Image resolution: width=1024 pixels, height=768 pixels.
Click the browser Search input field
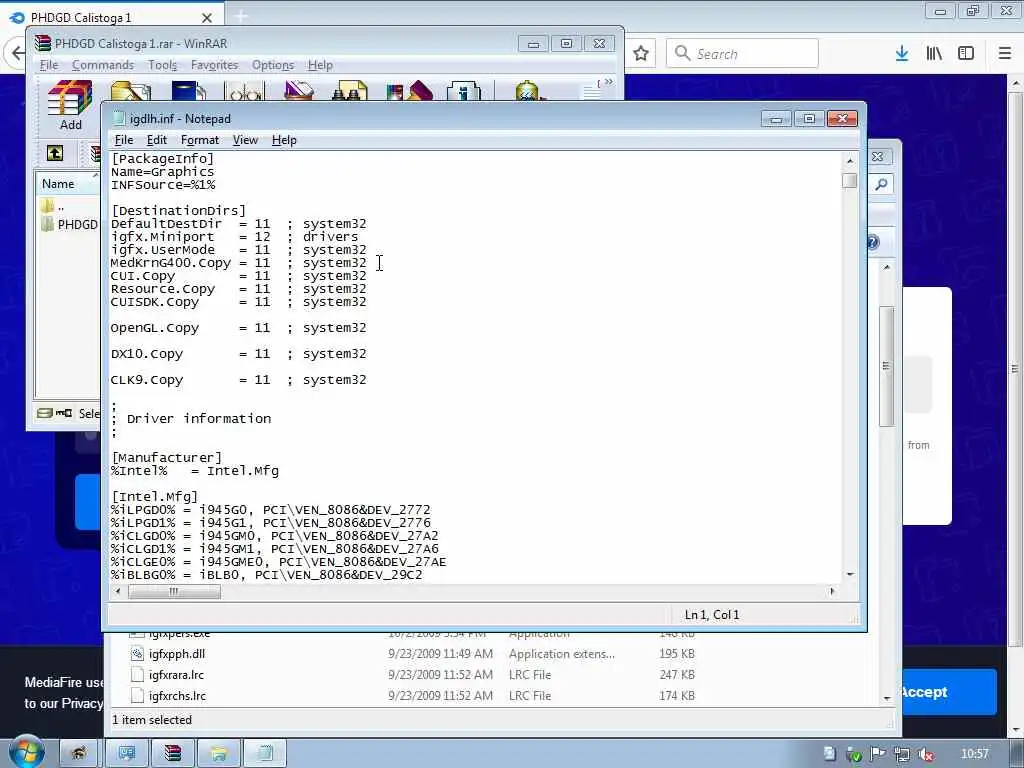click(742, 54)
